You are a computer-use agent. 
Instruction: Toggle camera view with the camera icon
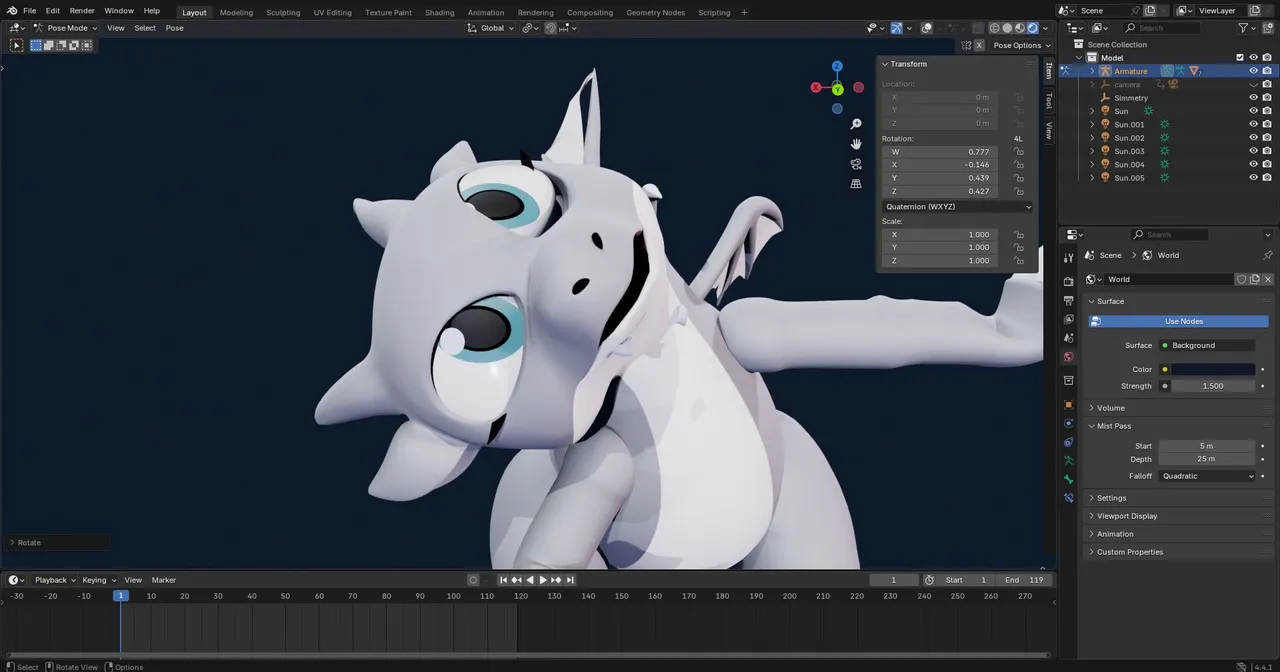click(x=856, y=164)
